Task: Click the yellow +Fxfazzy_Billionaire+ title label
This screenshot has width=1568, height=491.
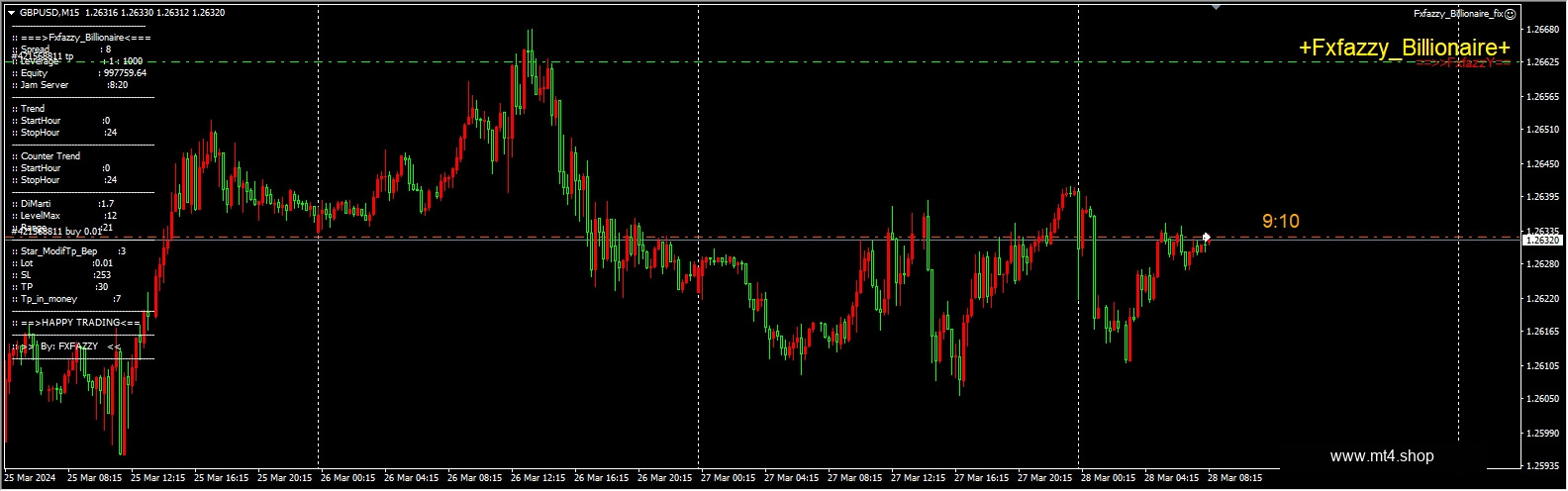Action: (1405, 49)
